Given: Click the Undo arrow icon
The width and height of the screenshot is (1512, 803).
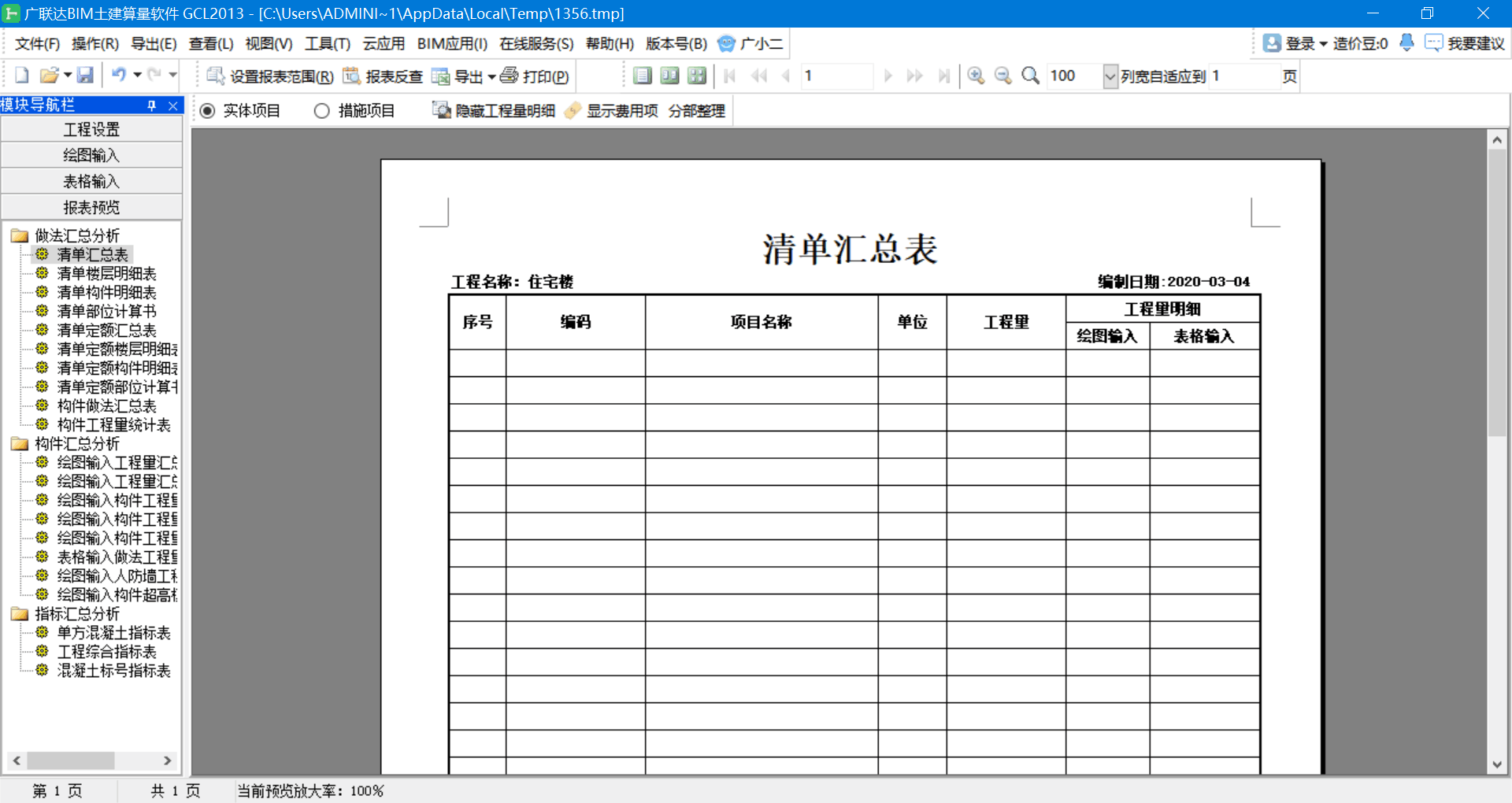Looking at the screenshot, I should (x=119, y=76).
